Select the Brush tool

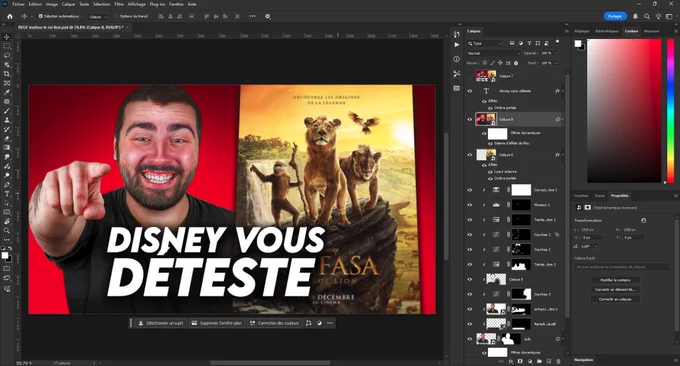(7, 111)
